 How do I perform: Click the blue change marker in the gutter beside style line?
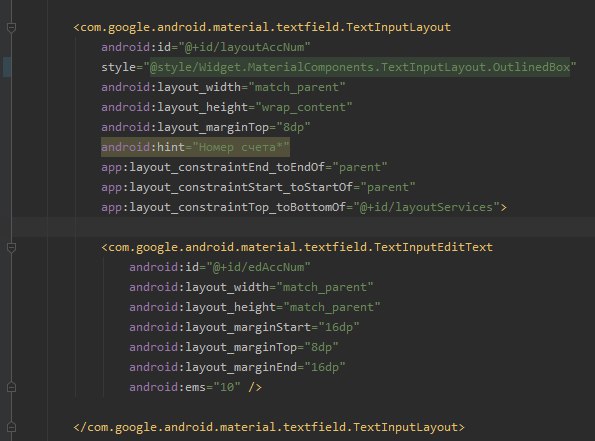pyautogui.click(x=7, y=67)
